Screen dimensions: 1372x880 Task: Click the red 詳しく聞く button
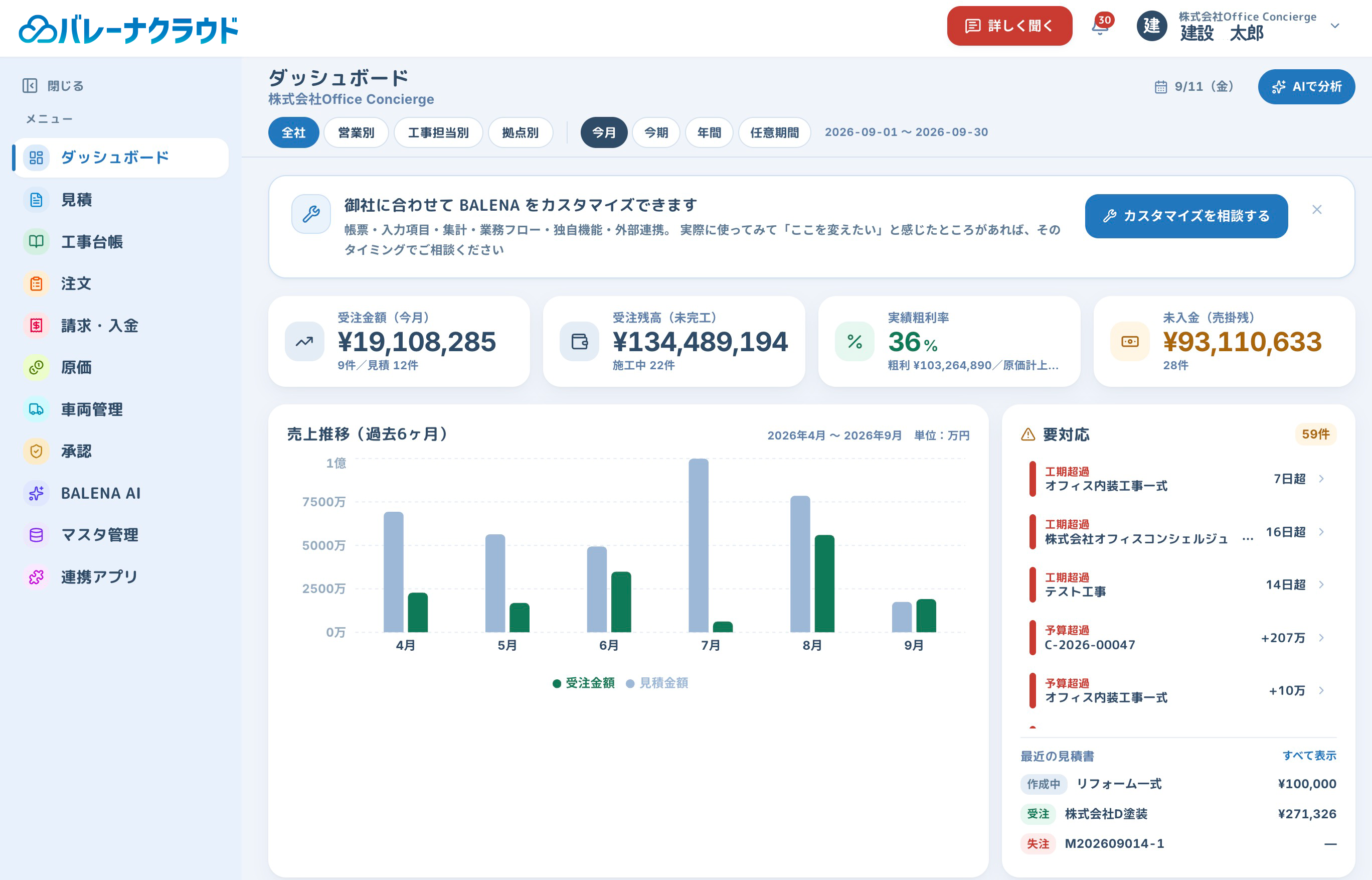tap(1009, 26)
